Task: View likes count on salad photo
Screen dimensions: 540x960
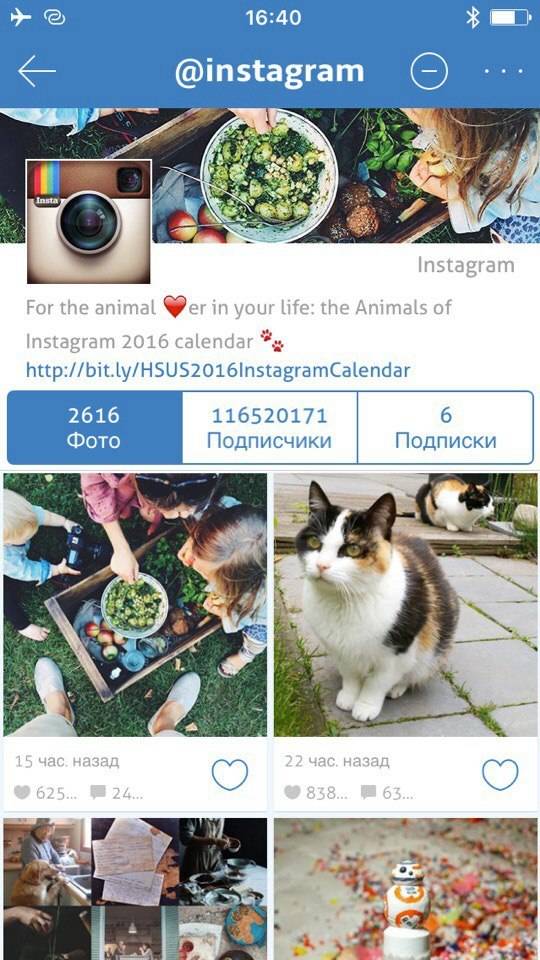Action: point(45,793)
